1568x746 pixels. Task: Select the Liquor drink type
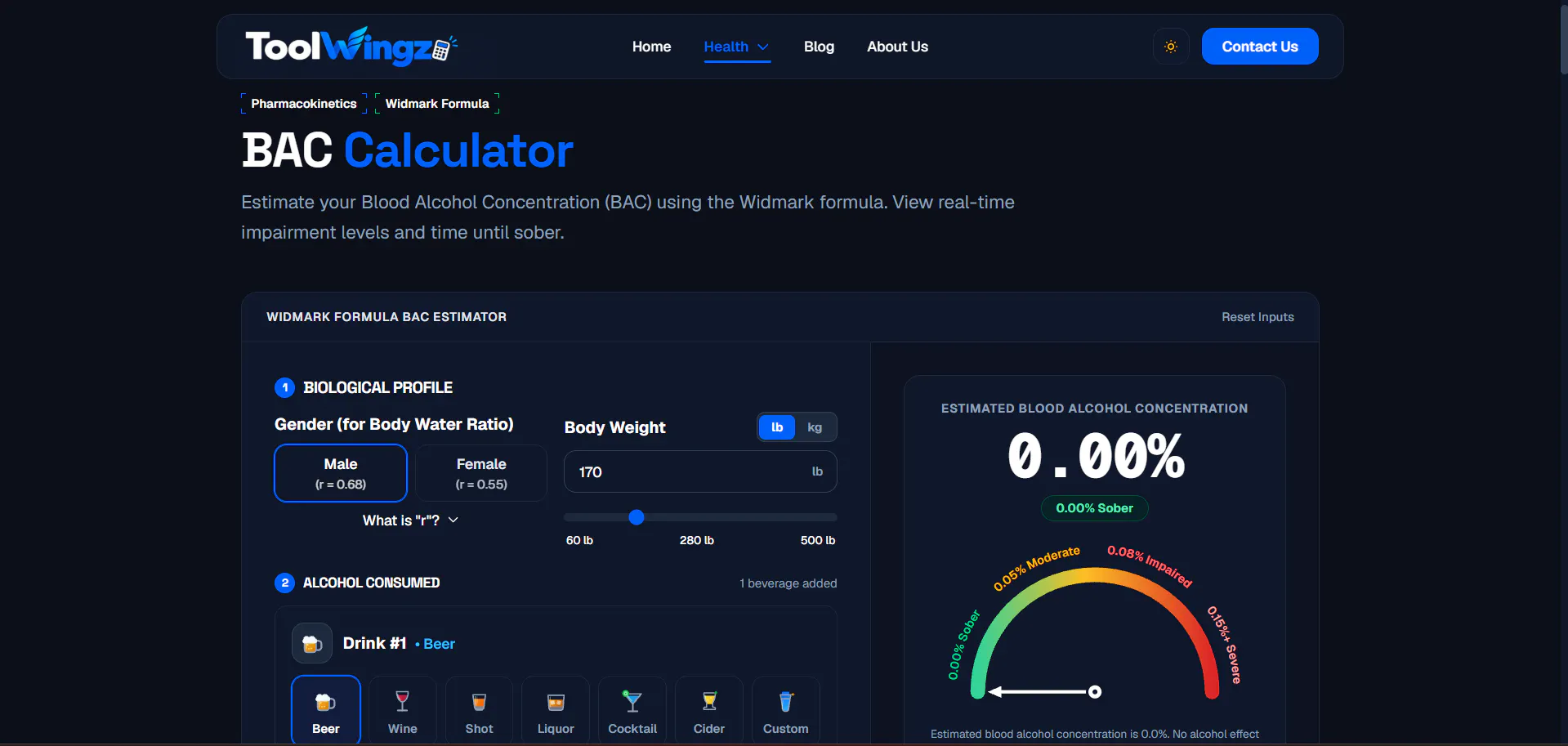[x=556, y=710]
